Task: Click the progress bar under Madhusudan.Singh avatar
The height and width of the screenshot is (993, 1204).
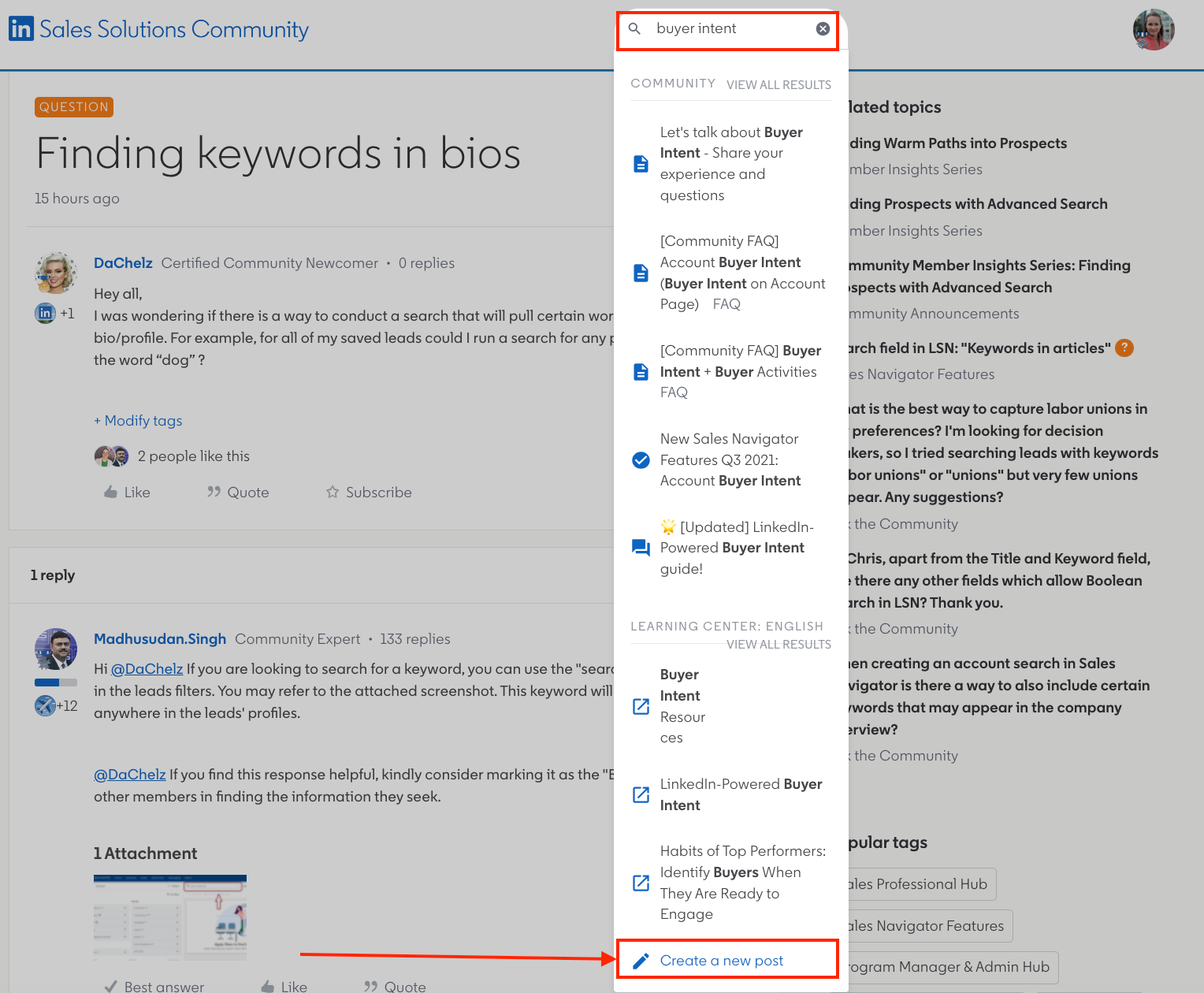Action: (x=56, y=682)
